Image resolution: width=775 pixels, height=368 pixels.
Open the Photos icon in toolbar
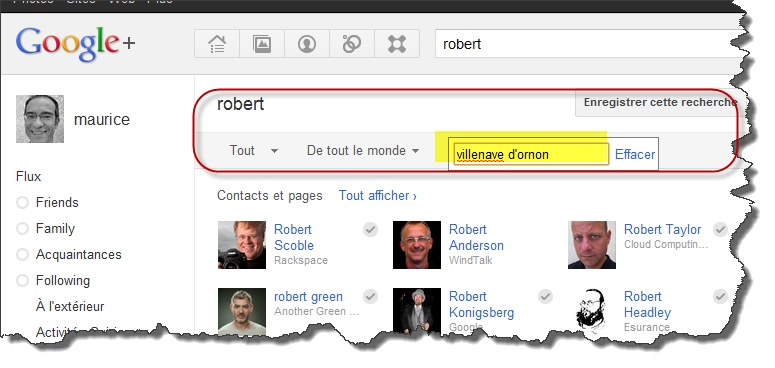[262, 44]
